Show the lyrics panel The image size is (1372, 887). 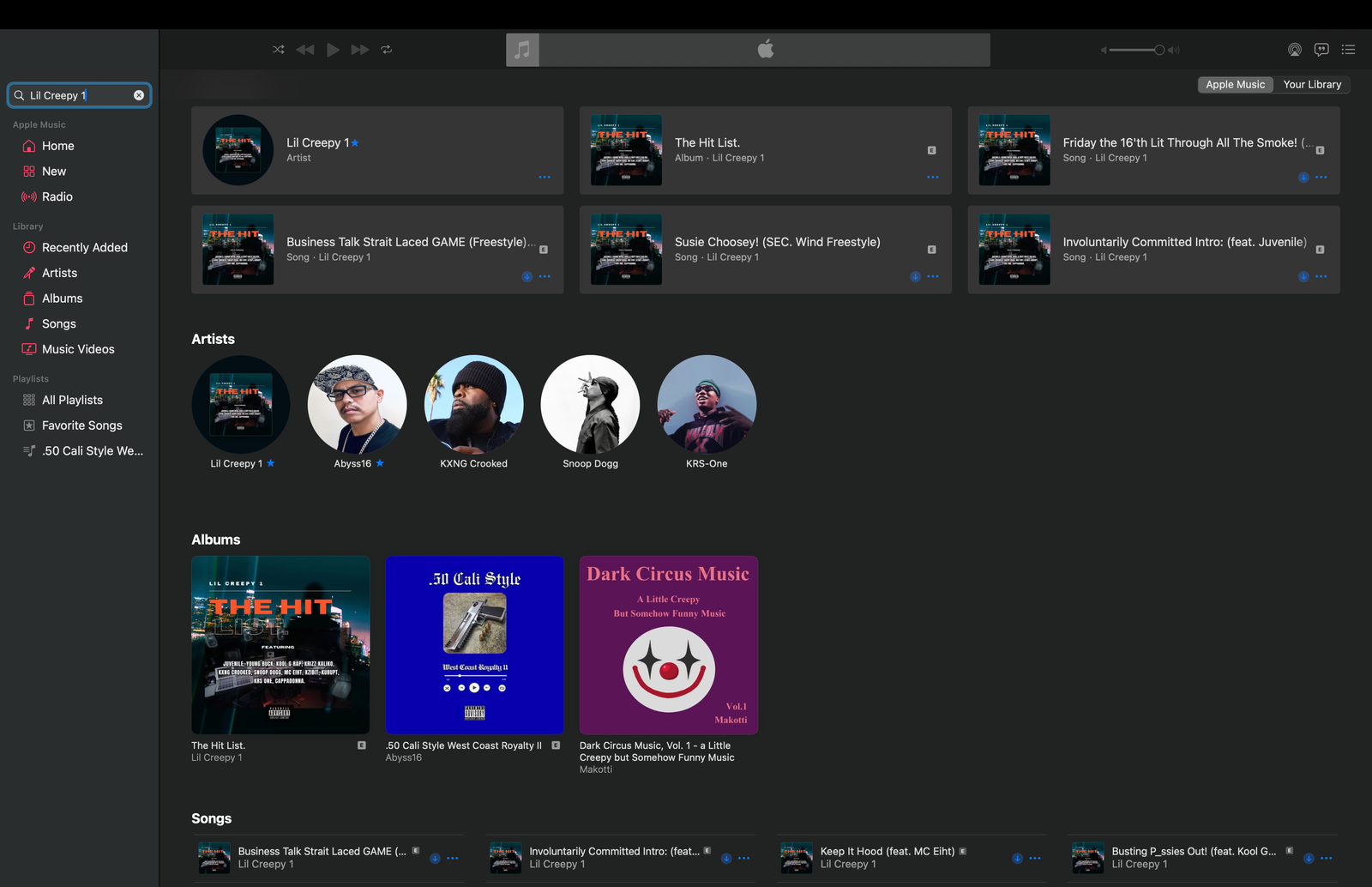(1321, 50)
